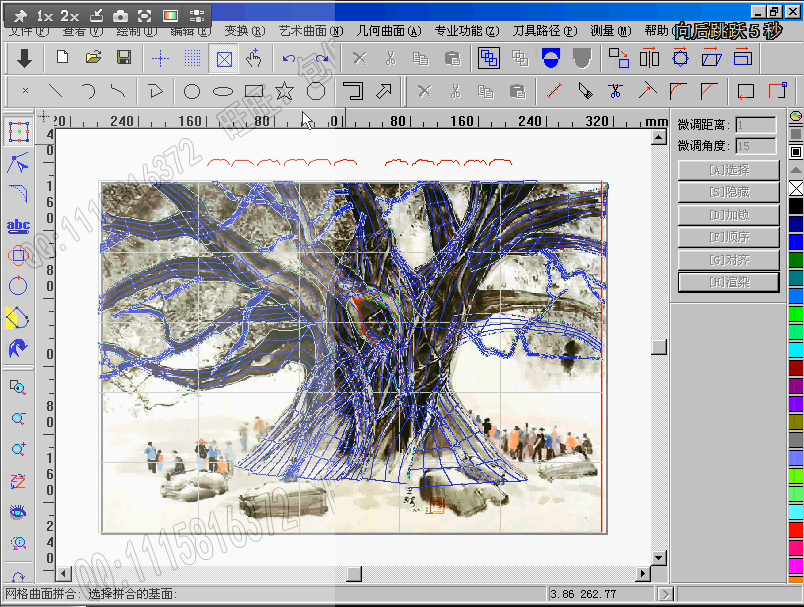The image size is (804, 607).
Task: Toggle the dotted grid display
Action: coord(192,58)
